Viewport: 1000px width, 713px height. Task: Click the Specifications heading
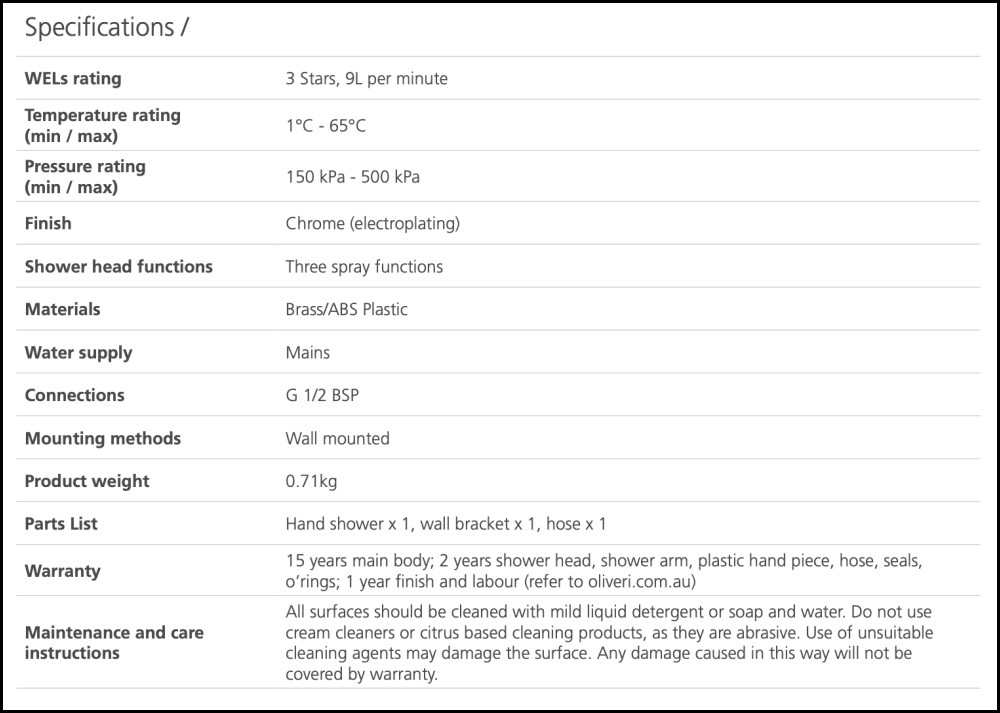(x=106, y=28)
